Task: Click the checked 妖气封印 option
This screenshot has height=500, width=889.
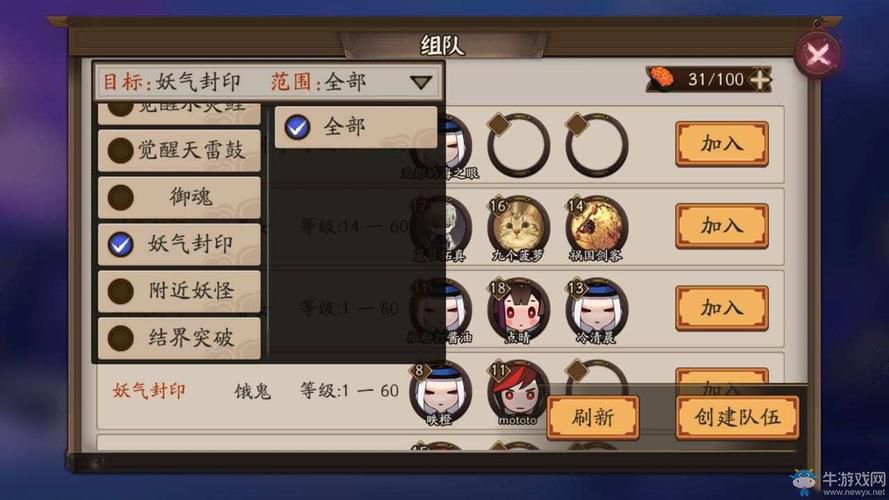Action: (x=179, y=244)
